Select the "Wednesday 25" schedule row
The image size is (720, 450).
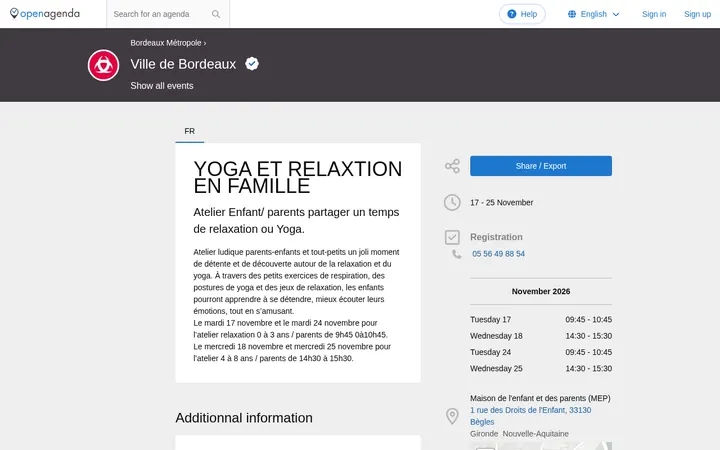(541, 369)
